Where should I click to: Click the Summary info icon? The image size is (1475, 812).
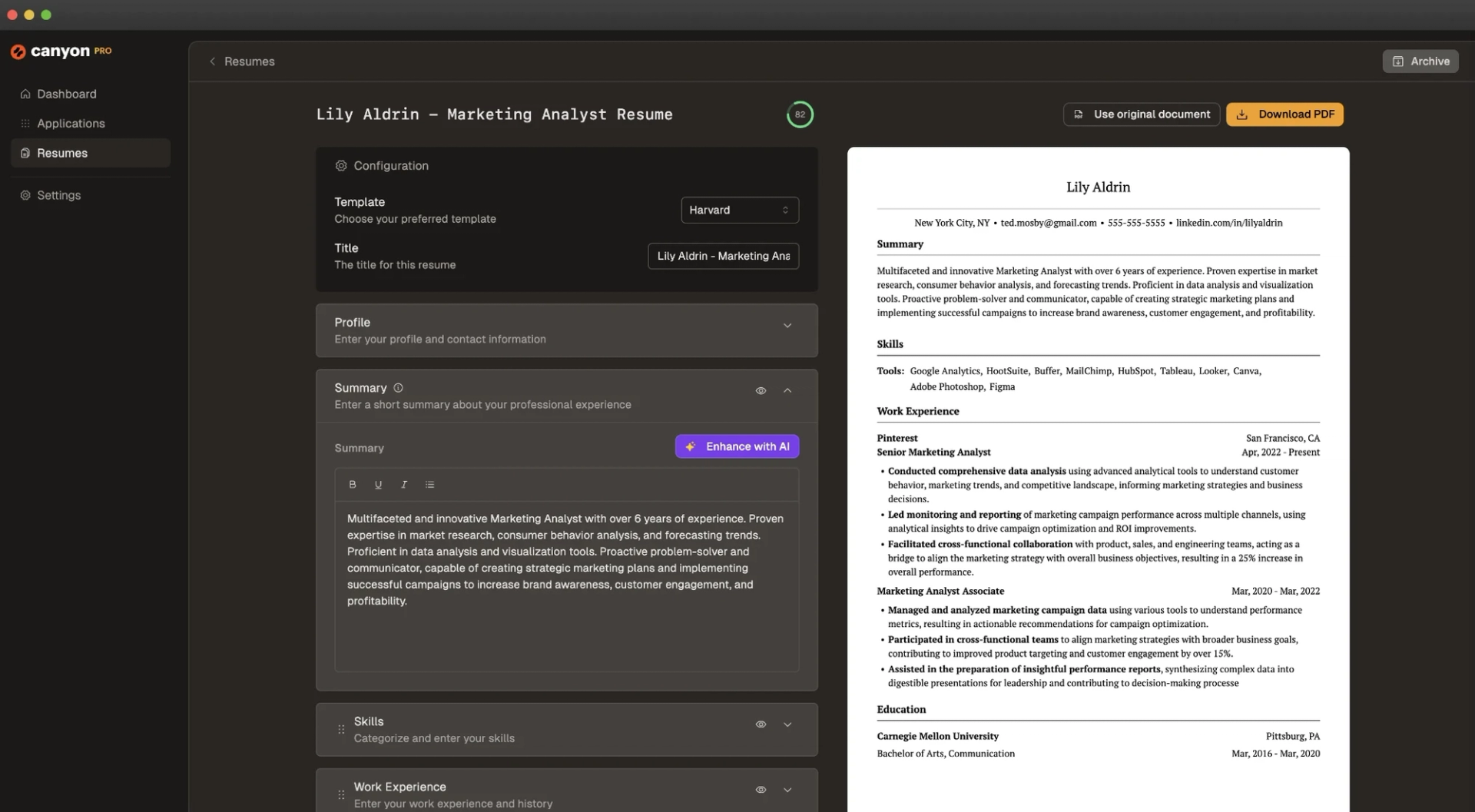398,388
